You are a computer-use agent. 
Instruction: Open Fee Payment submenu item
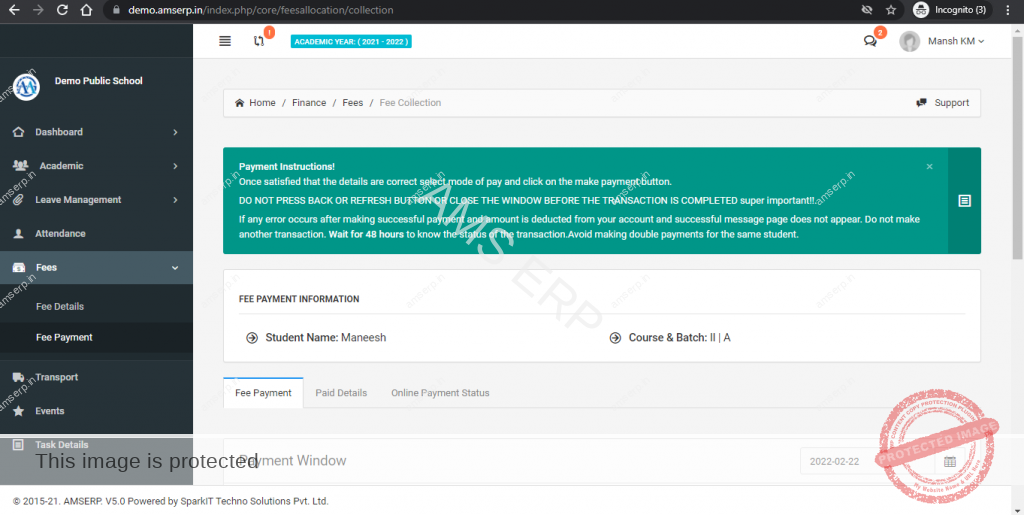(64, 337)
